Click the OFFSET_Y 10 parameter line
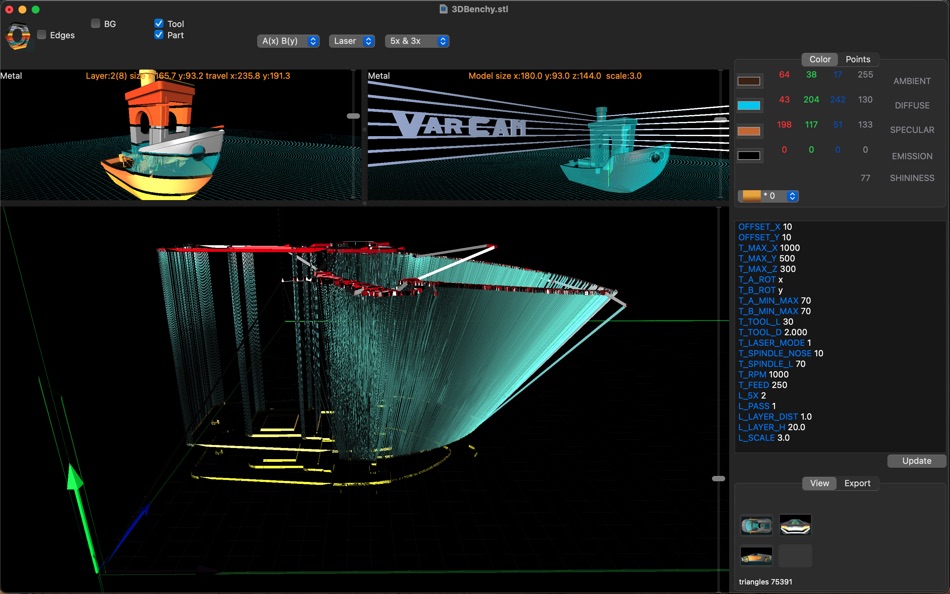Image resolution: width=950 pixels, height=594 pixels. (x=765, y=237)
